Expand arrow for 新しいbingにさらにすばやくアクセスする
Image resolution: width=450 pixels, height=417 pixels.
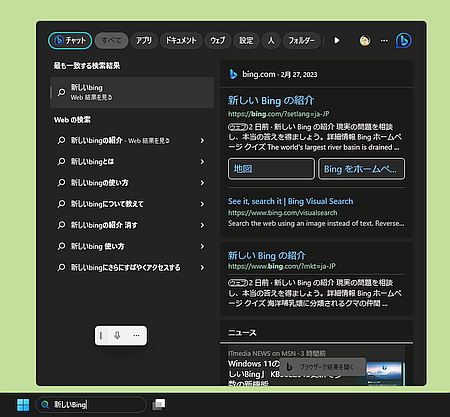click(202, 268)
